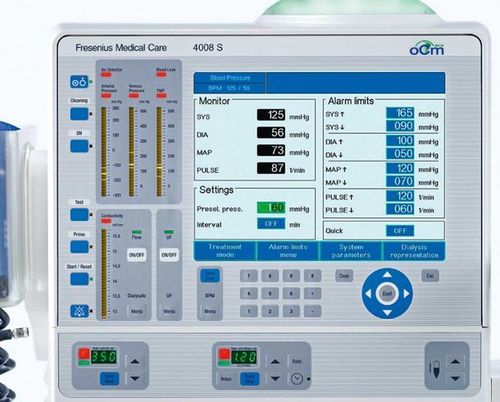The image size is (500, 402).
Task: Click the red Conductivity alarm indicator
Action: 106,221
